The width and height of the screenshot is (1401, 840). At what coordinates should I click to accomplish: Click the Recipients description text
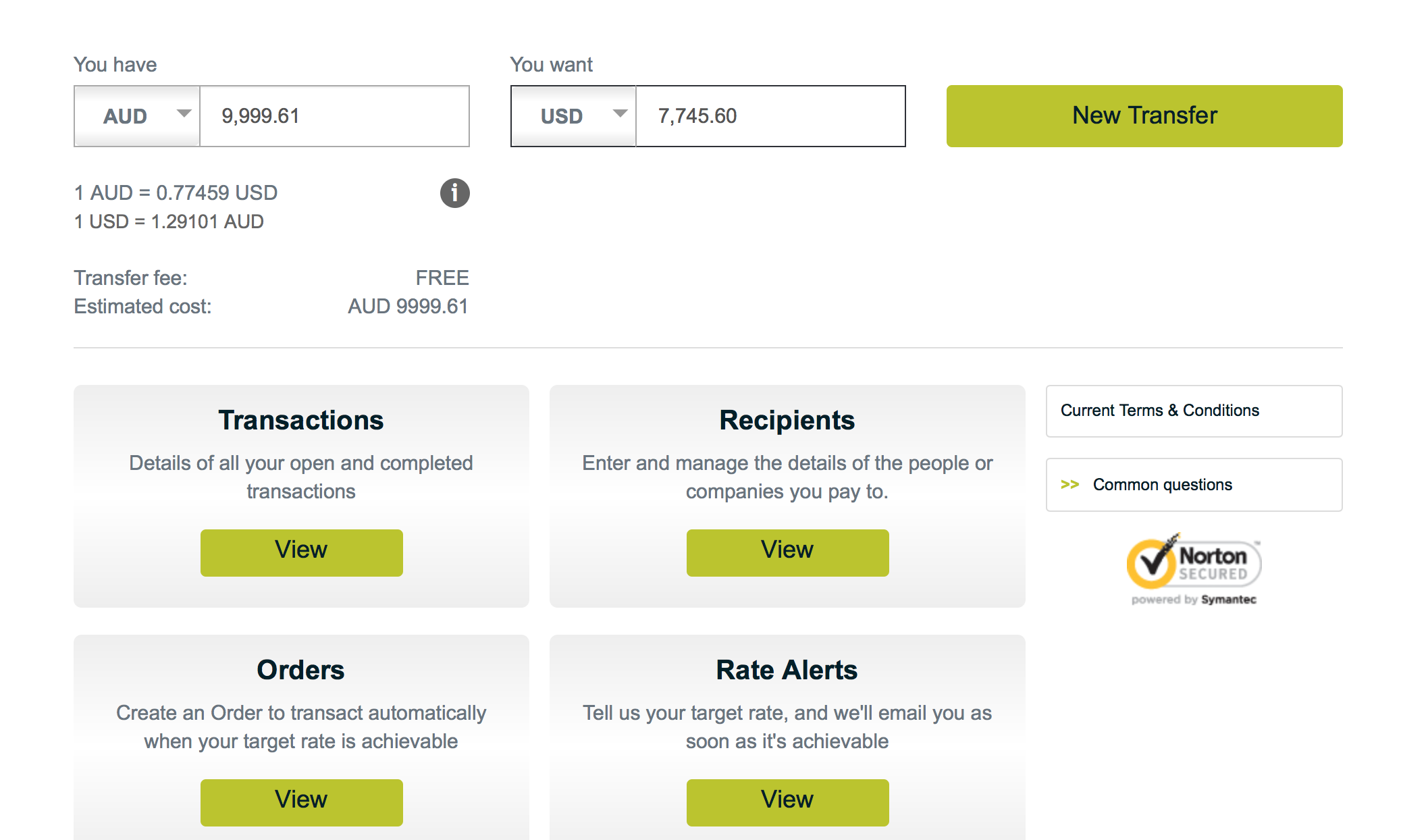coord(787,477)
